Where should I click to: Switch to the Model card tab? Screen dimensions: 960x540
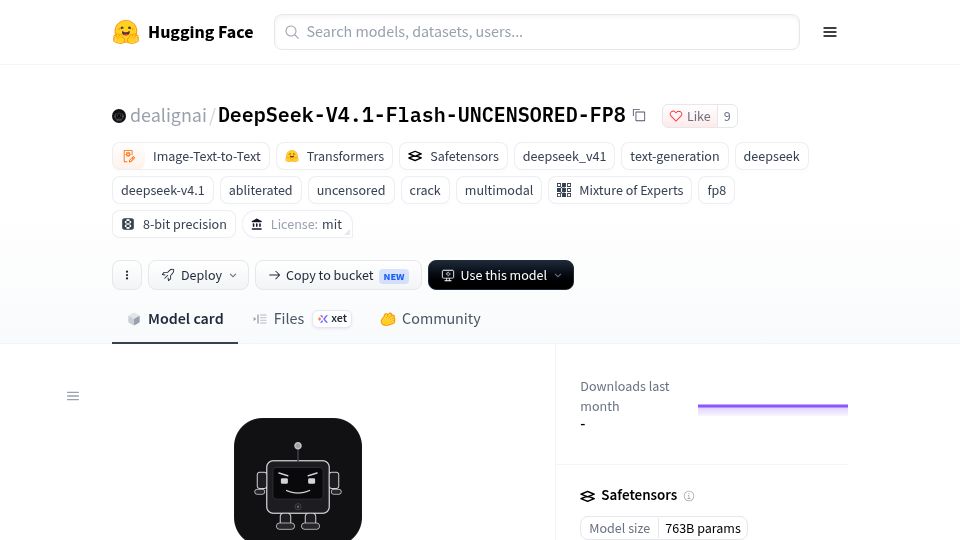coord(175,319)
